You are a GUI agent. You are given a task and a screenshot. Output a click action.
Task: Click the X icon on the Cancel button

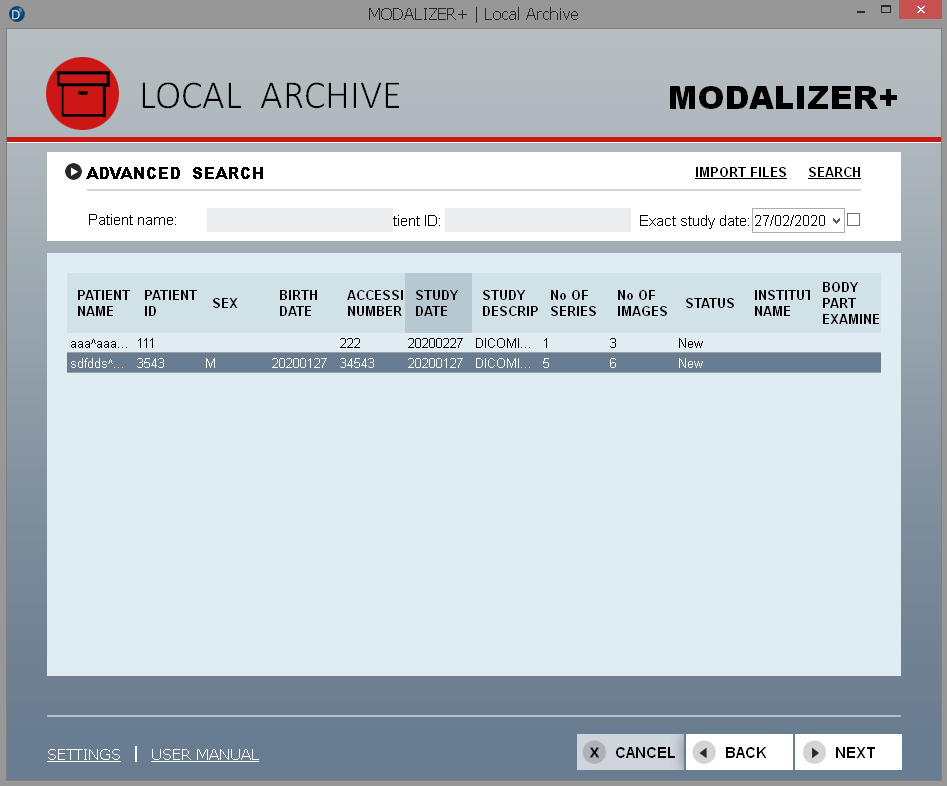click(594, 753)
